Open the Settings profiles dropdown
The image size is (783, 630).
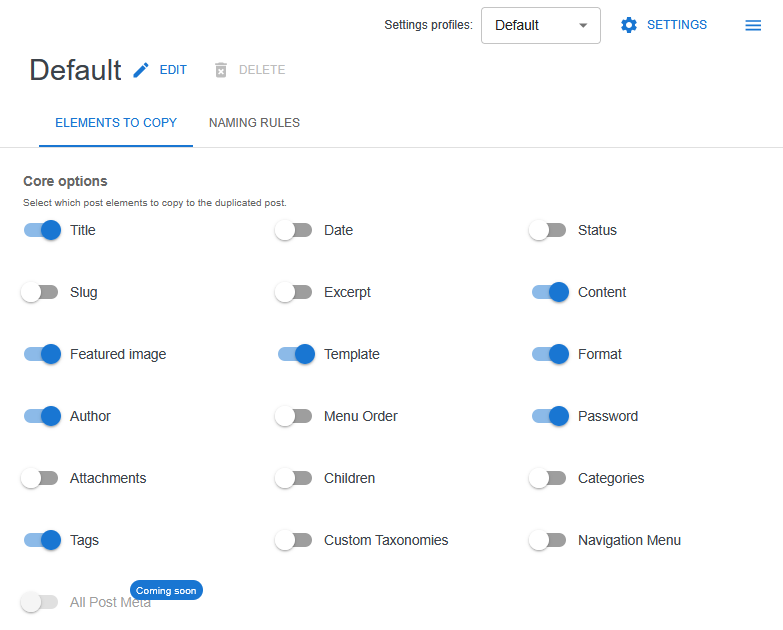(x=540, y=26)
